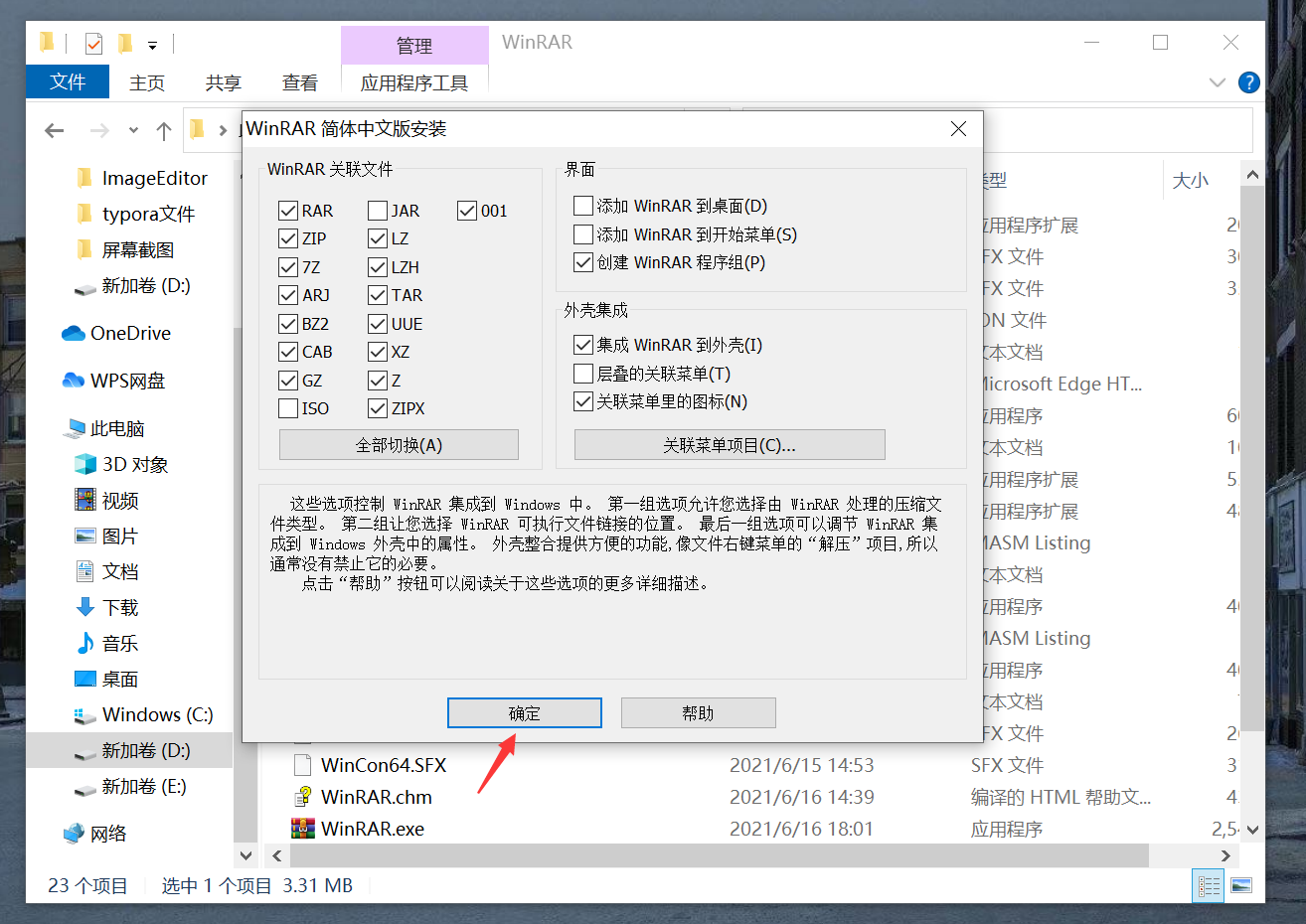Open the WinRAR.chm help file
This screenshot has width=1306, height=924.
pyautogui.click(x=375, y=796)
